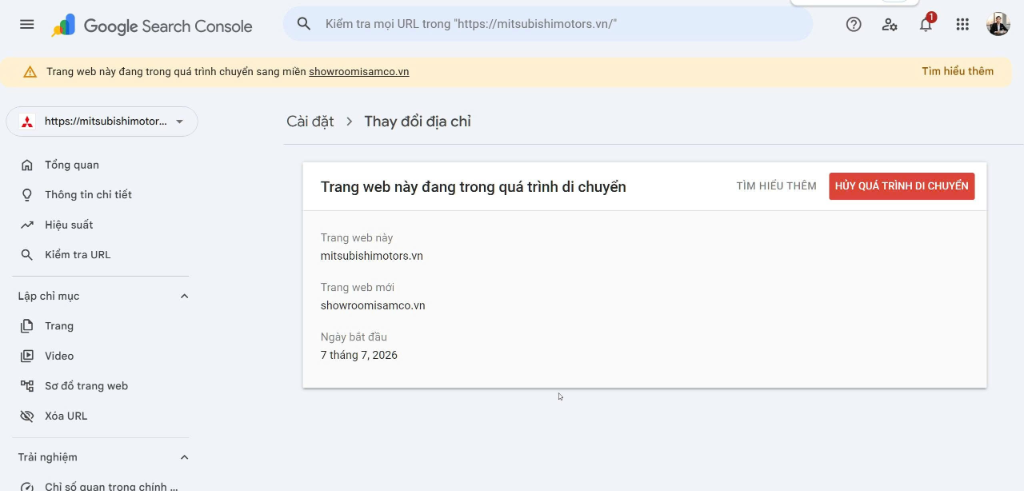The image size is (1024, 491).
Task: Open the property selector dropdown
Action: click(x=102, y=121)
